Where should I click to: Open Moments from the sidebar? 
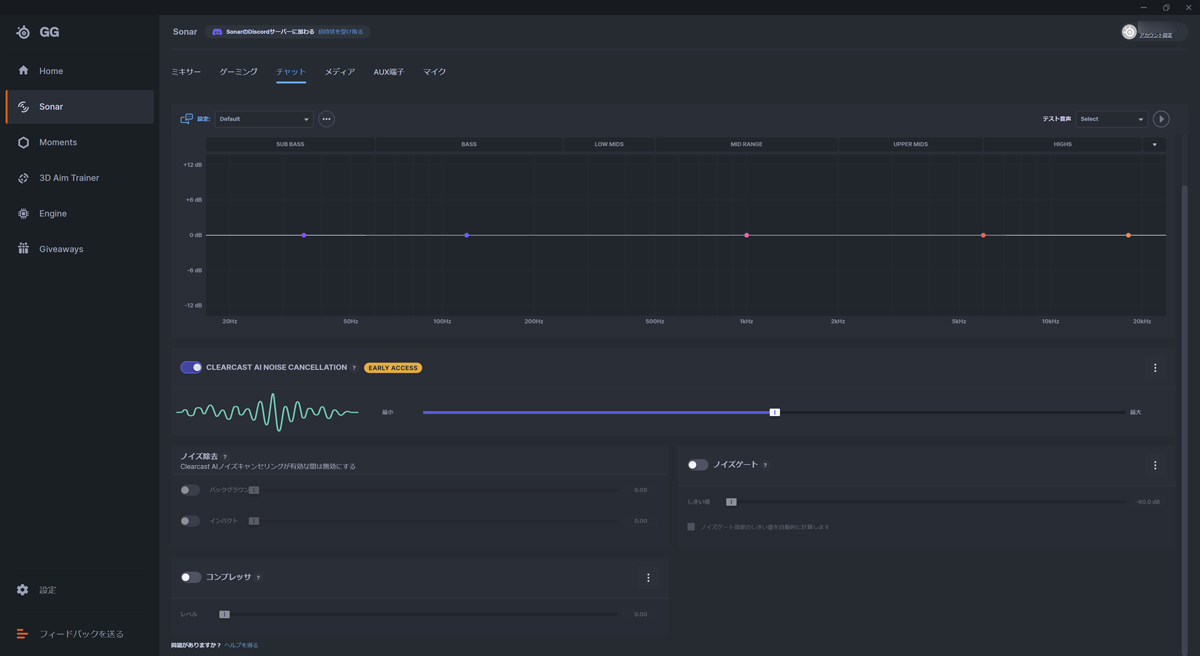[79, 142]
